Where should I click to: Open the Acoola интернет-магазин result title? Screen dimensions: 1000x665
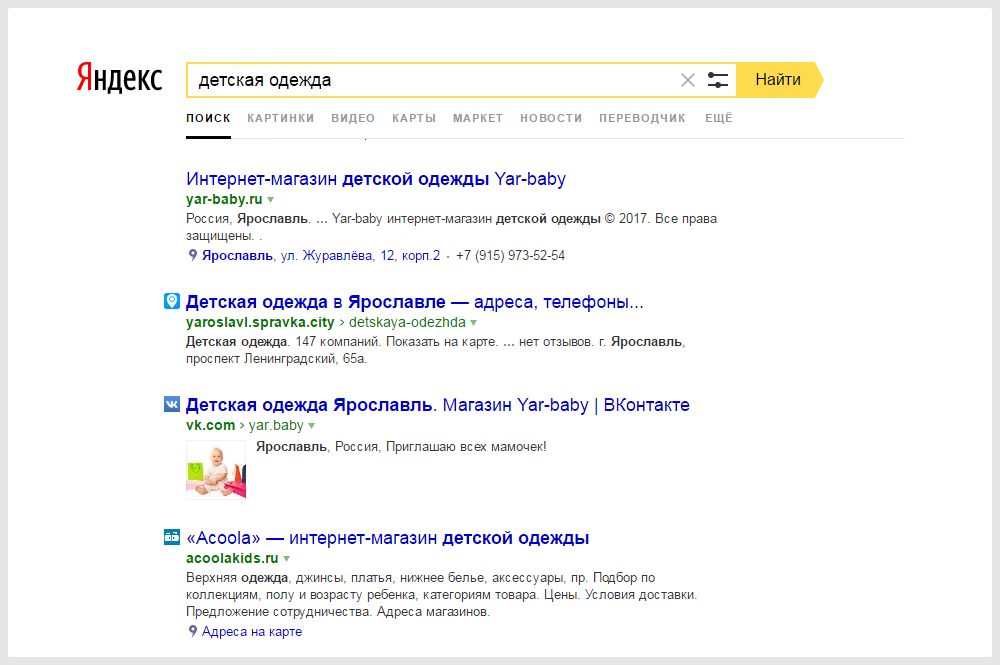pyautogui.click(x=387, y=538)
